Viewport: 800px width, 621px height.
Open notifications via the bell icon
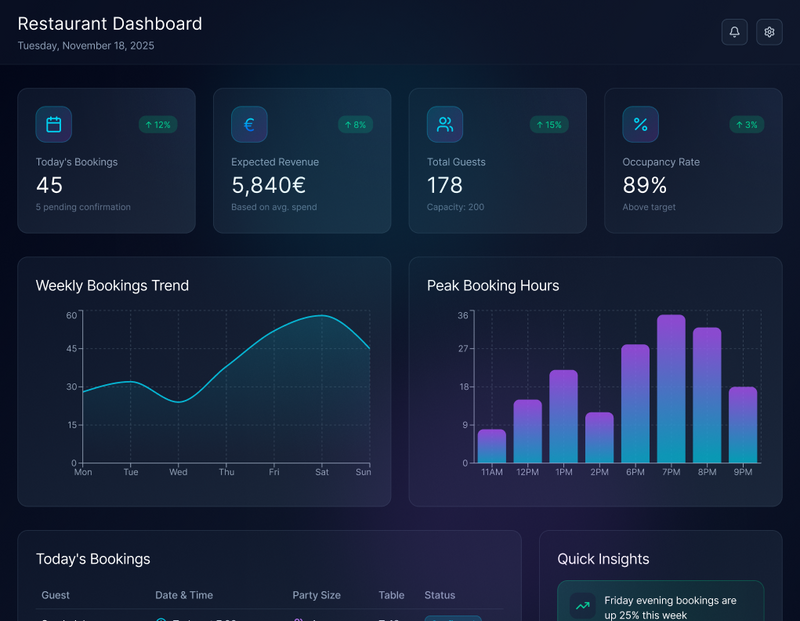[x=734, y=32]
